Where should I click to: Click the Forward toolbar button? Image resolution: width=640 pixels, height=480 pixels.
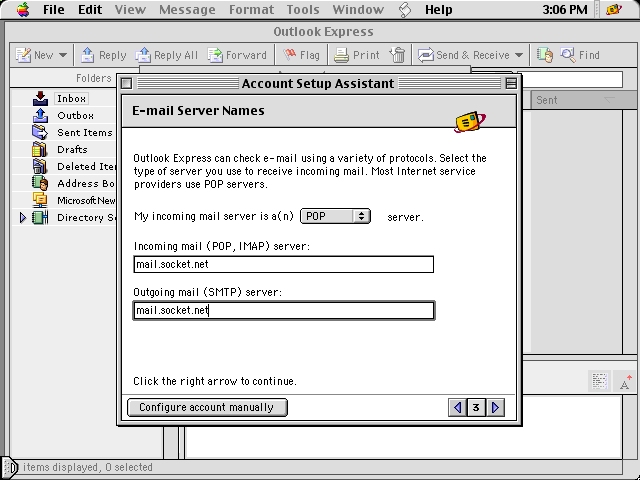(237, 55)
